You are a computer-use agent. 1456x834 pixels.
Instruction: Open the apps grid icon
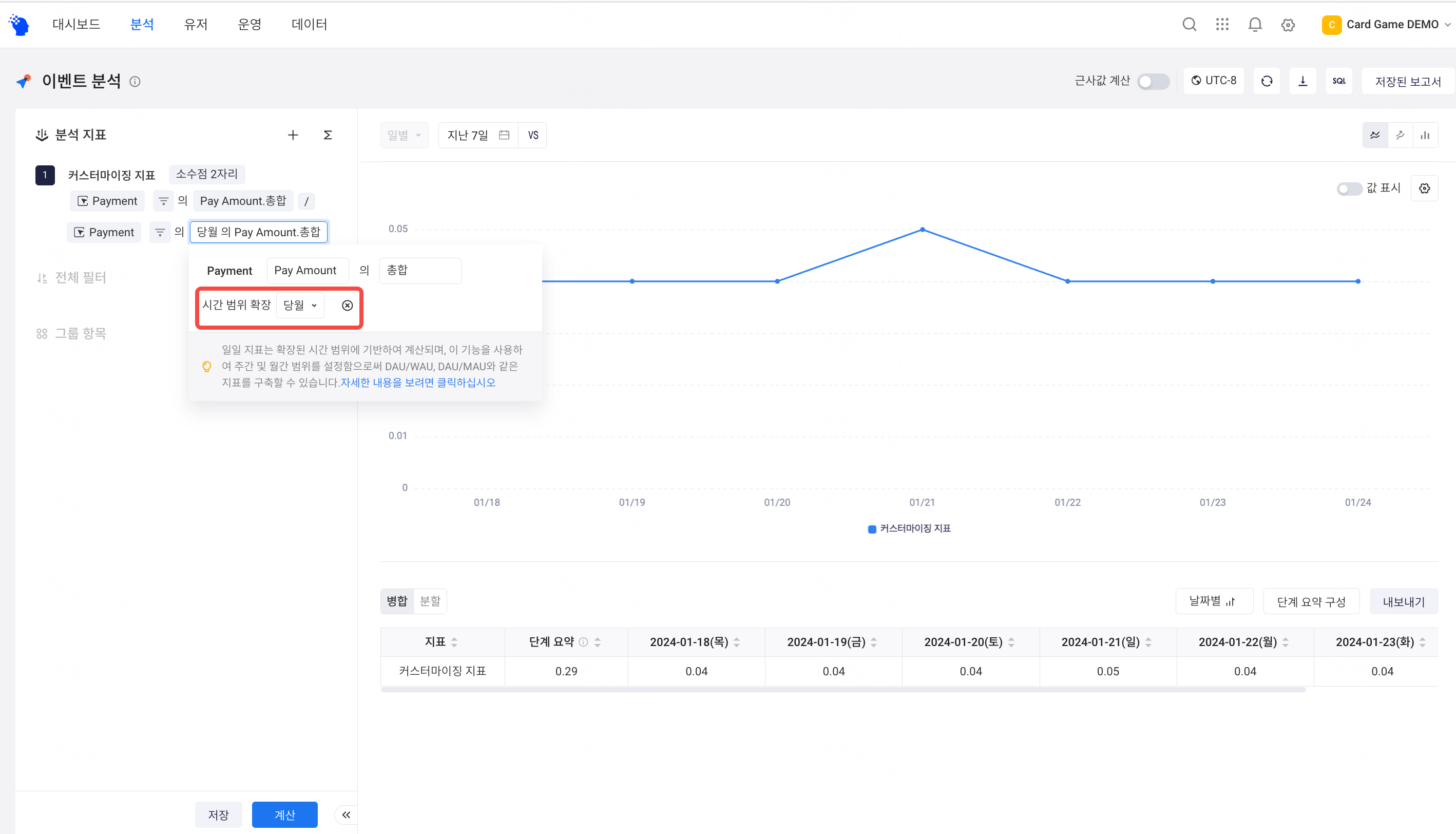(x=1222, y=24)
